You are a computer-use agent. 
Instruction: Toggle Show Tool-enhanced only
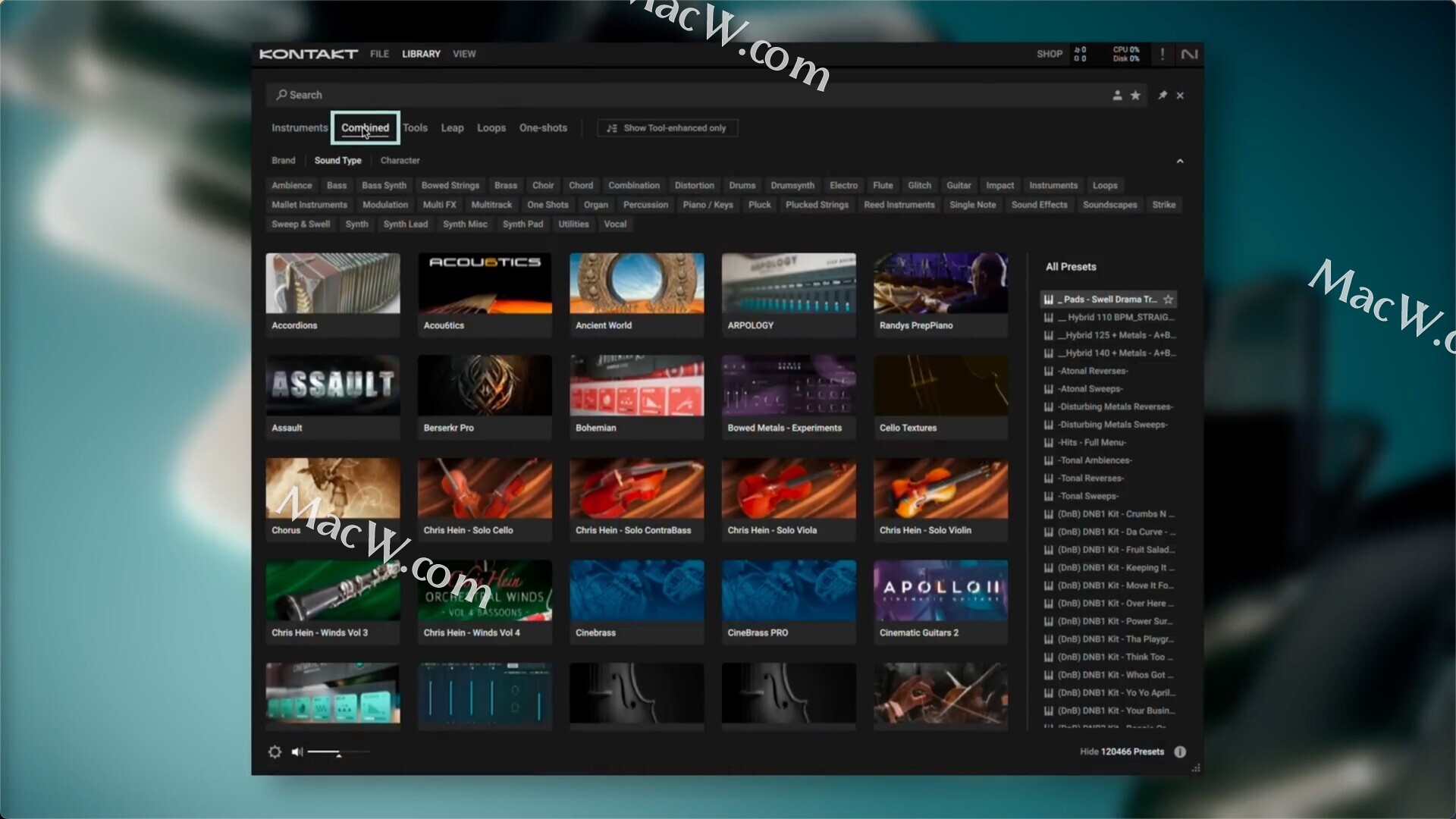667,128
